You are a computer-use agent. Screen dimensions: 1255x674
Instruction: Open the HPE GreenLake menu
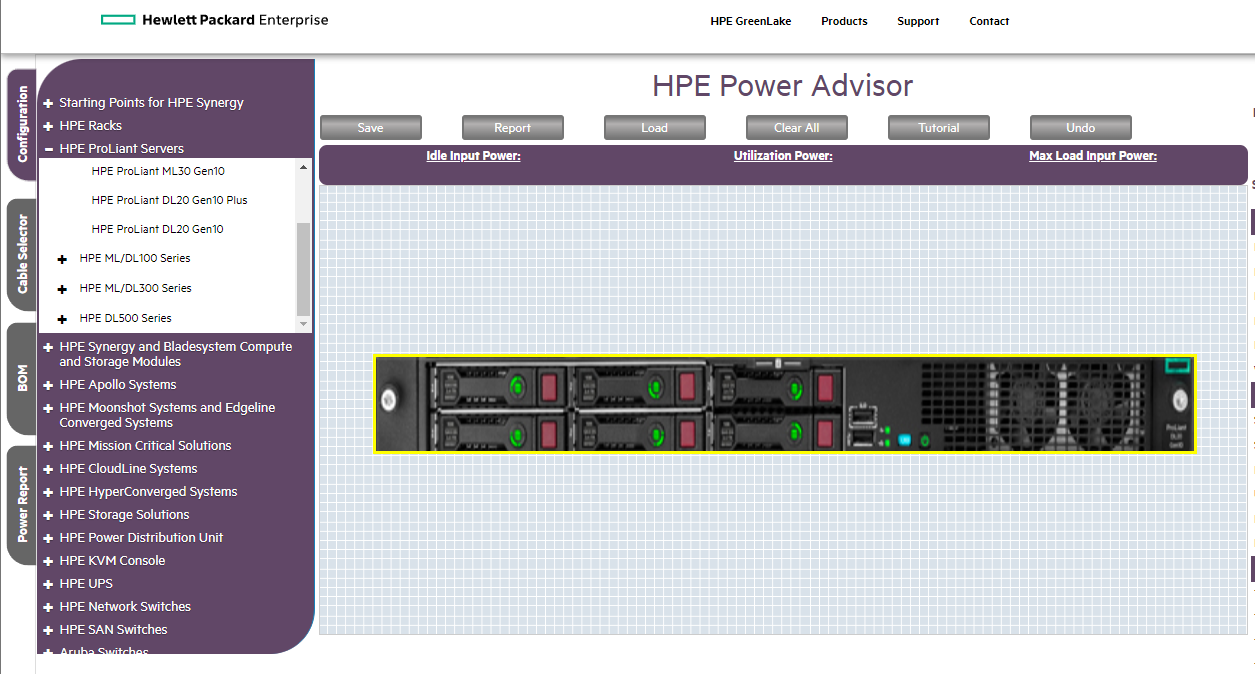750,21
